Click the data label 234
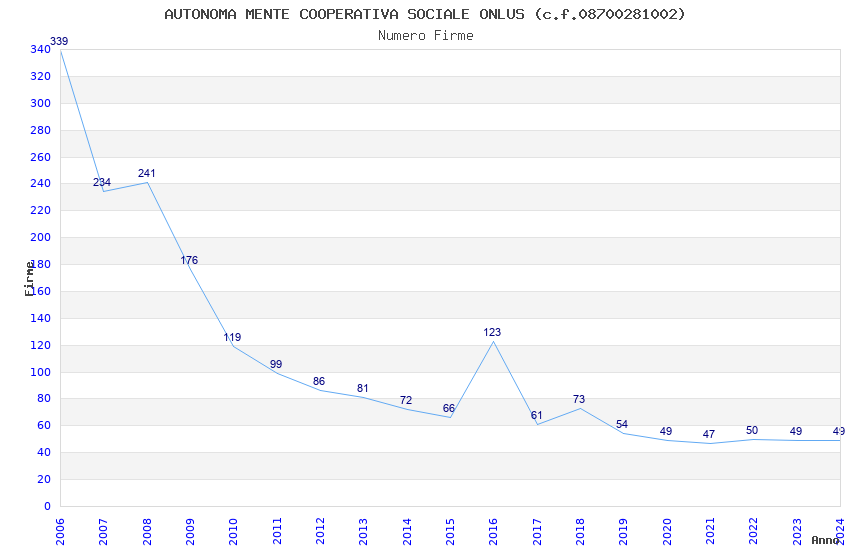Screen dimensions: 850x550 [x=102, y=183]
